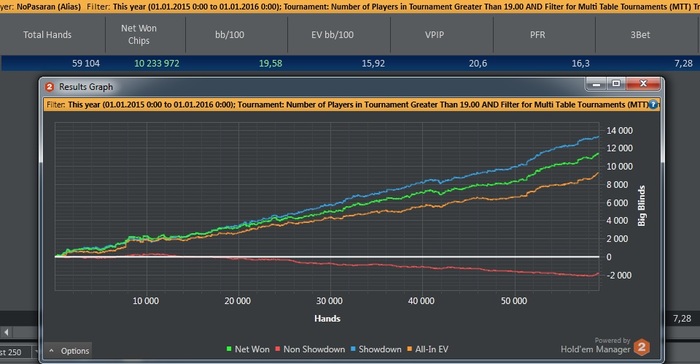700x364 pixels.
Task: Click the Big Blinds axis label
Action: point(642,206)
